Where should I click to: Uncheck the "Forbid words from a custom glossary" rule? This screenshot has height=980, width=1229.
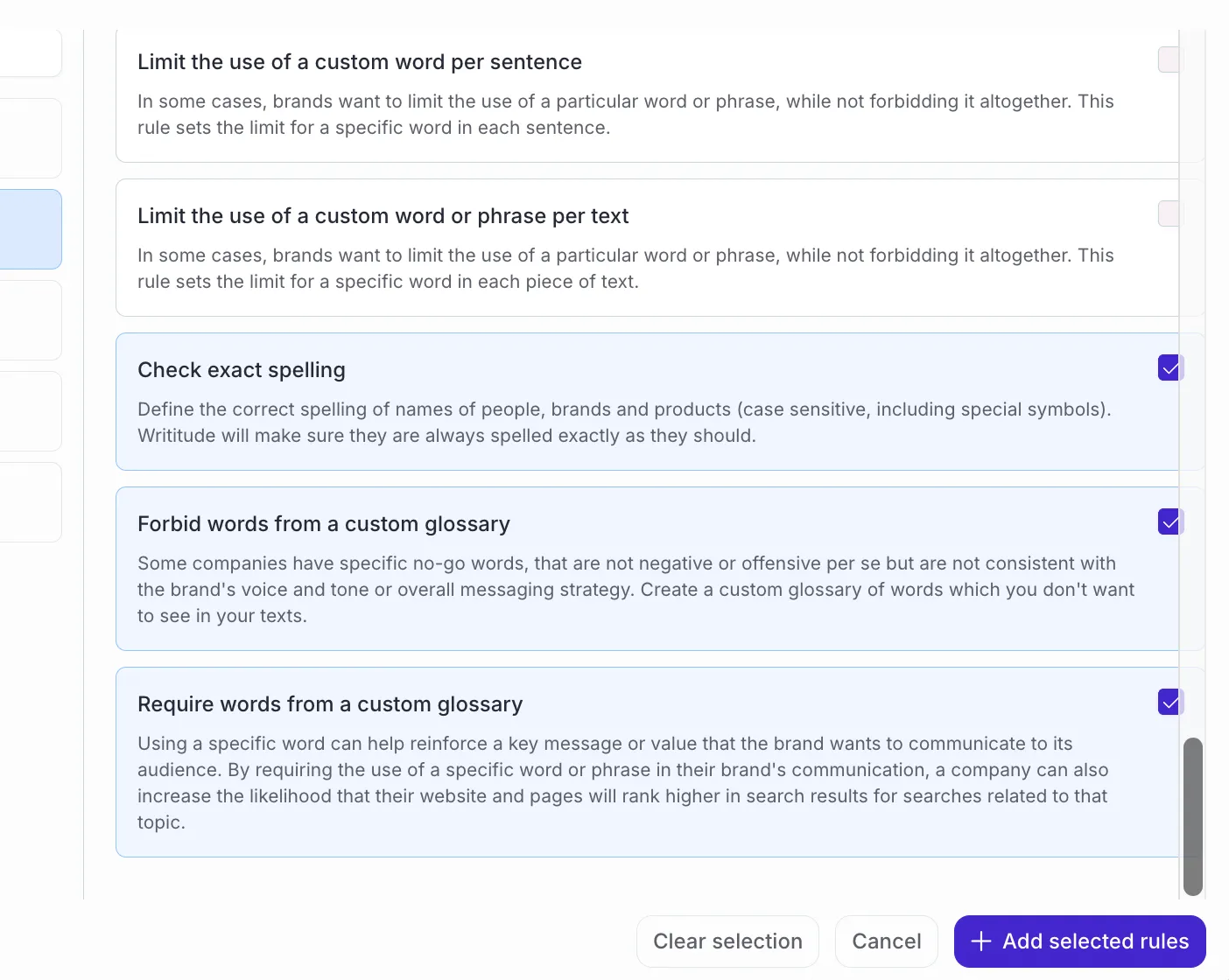click(1169, 521)
